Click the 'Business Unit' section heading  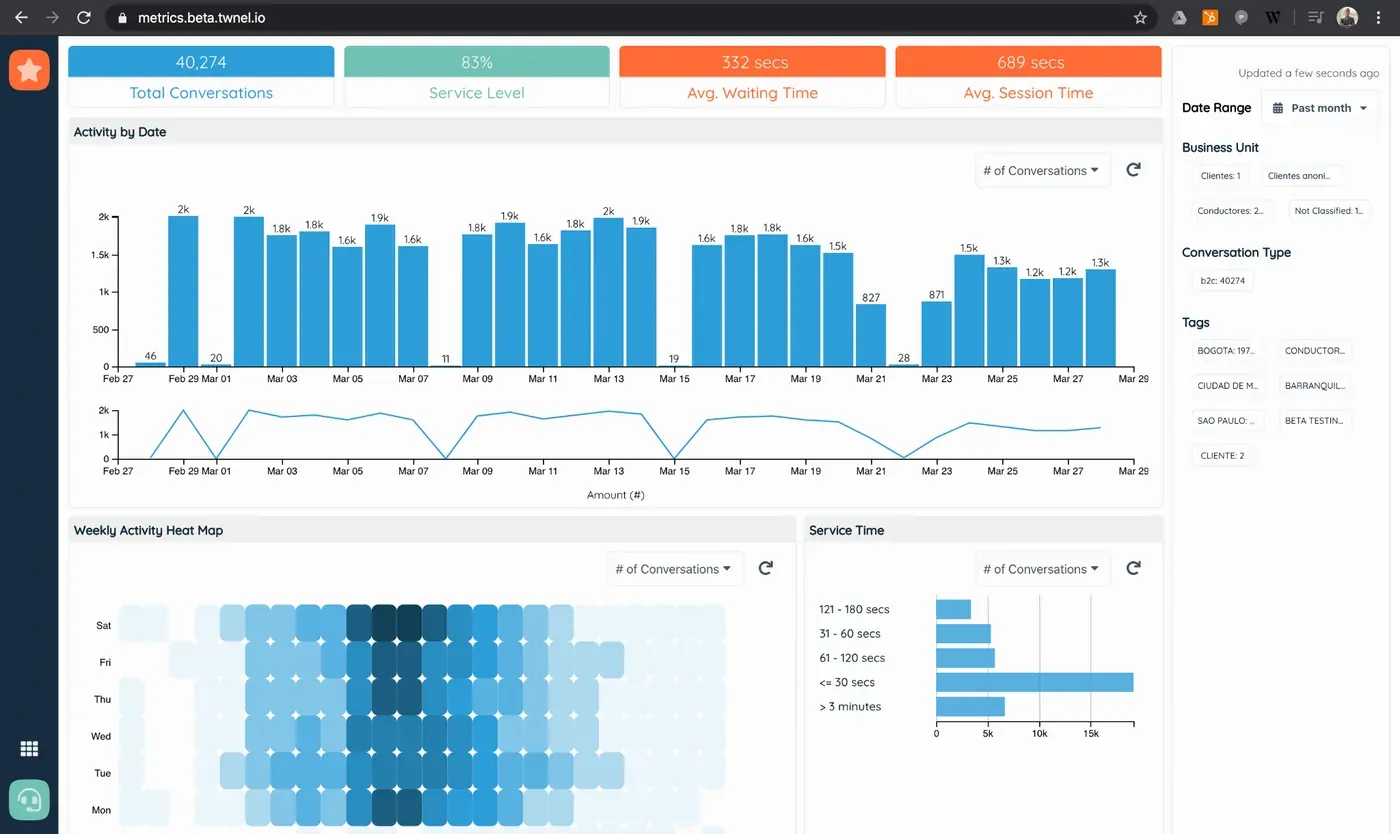coord(1220,147)
